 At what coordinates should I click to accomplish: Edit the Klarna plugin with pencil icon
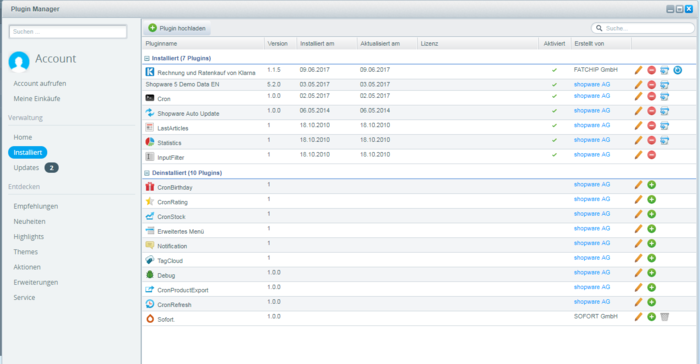(638, 70)
